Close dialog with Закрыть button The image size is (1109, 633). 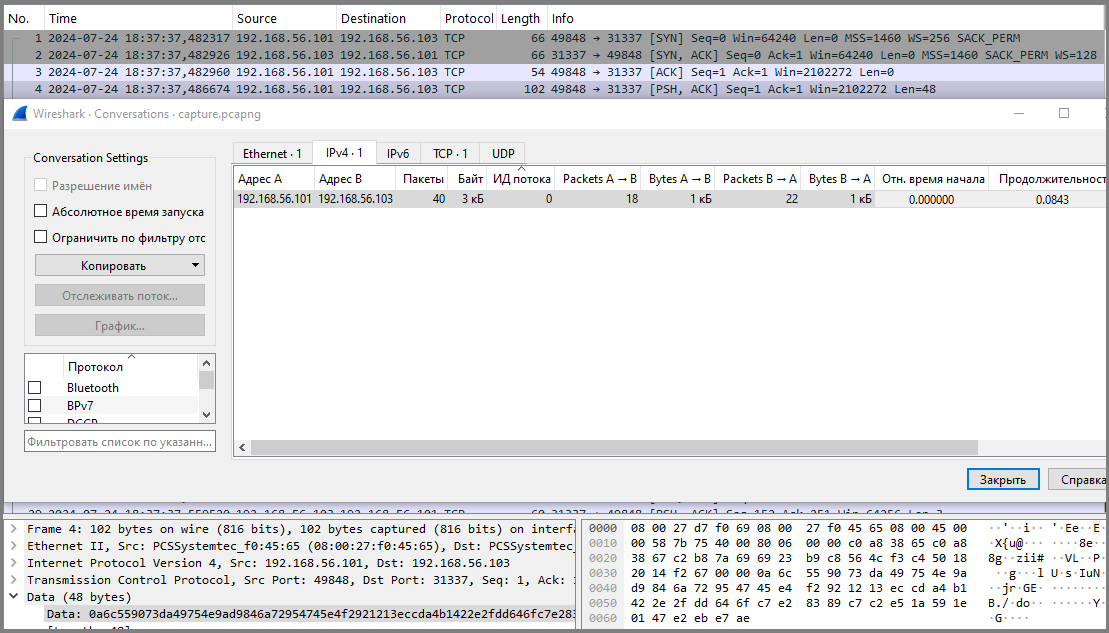1002,480
